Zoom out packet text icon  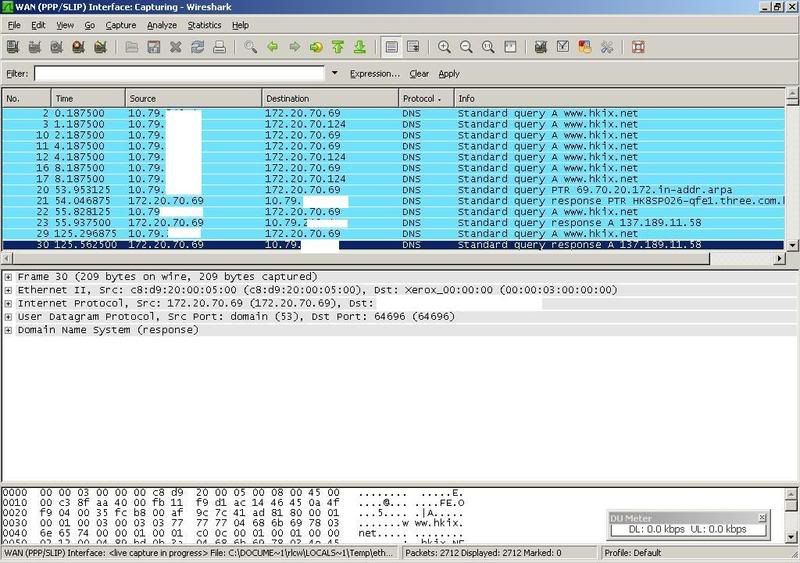point(466,47)
